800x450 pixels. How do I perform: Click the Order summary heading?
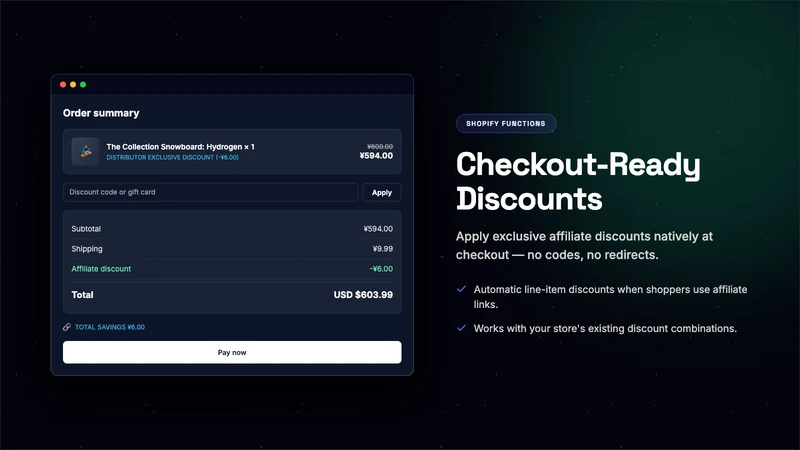click(x=101, y=113)
